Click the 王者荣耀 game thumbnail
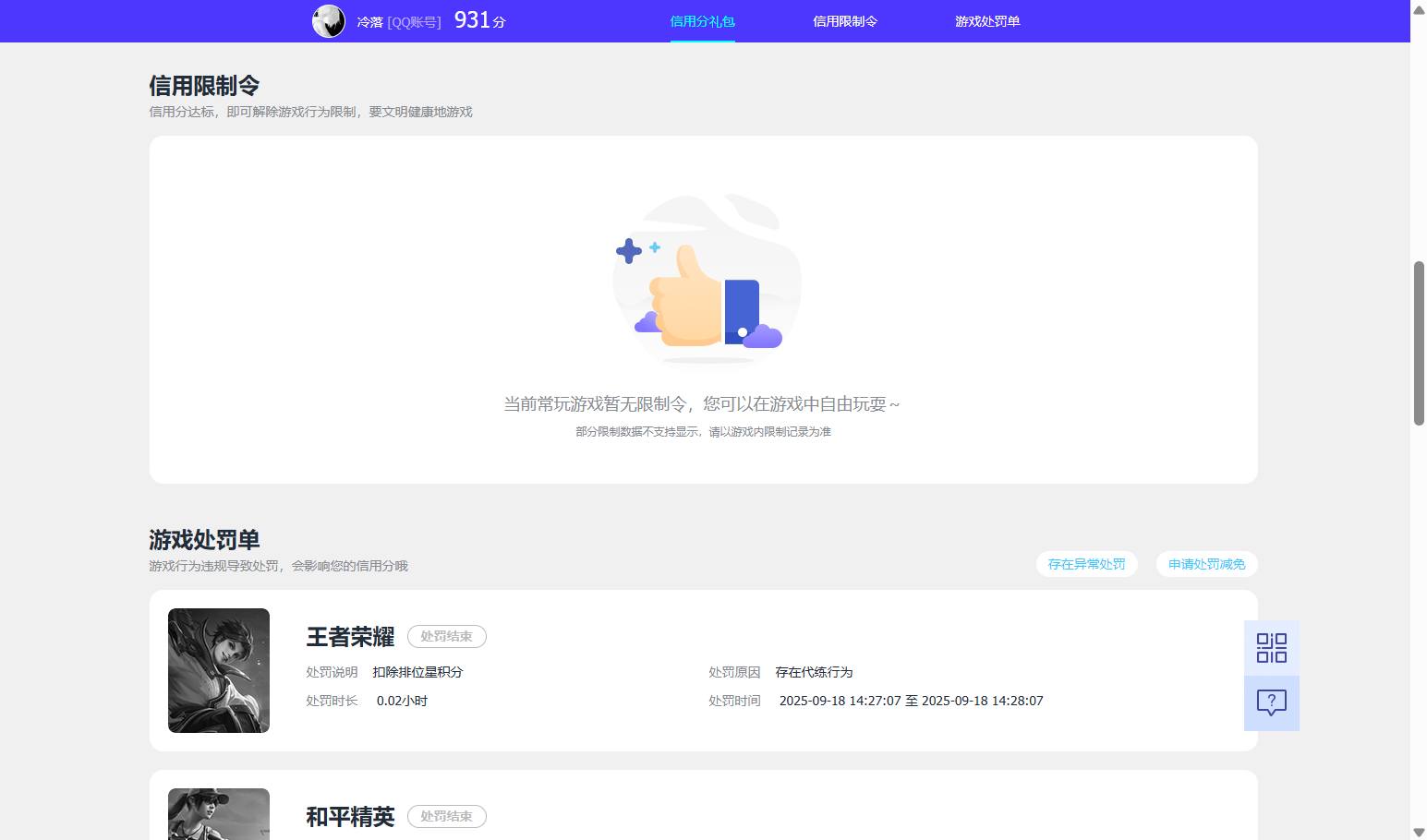The height and width of the screenshot is (840, 1427). (x=219, y=670)
